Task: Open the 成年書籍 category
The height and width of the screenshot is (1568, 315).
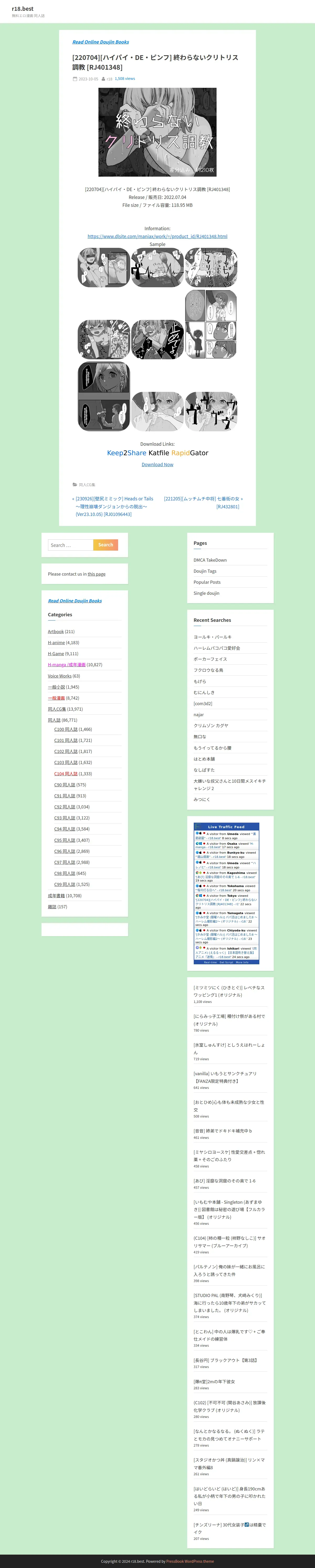Action: (x=56, y=896)
